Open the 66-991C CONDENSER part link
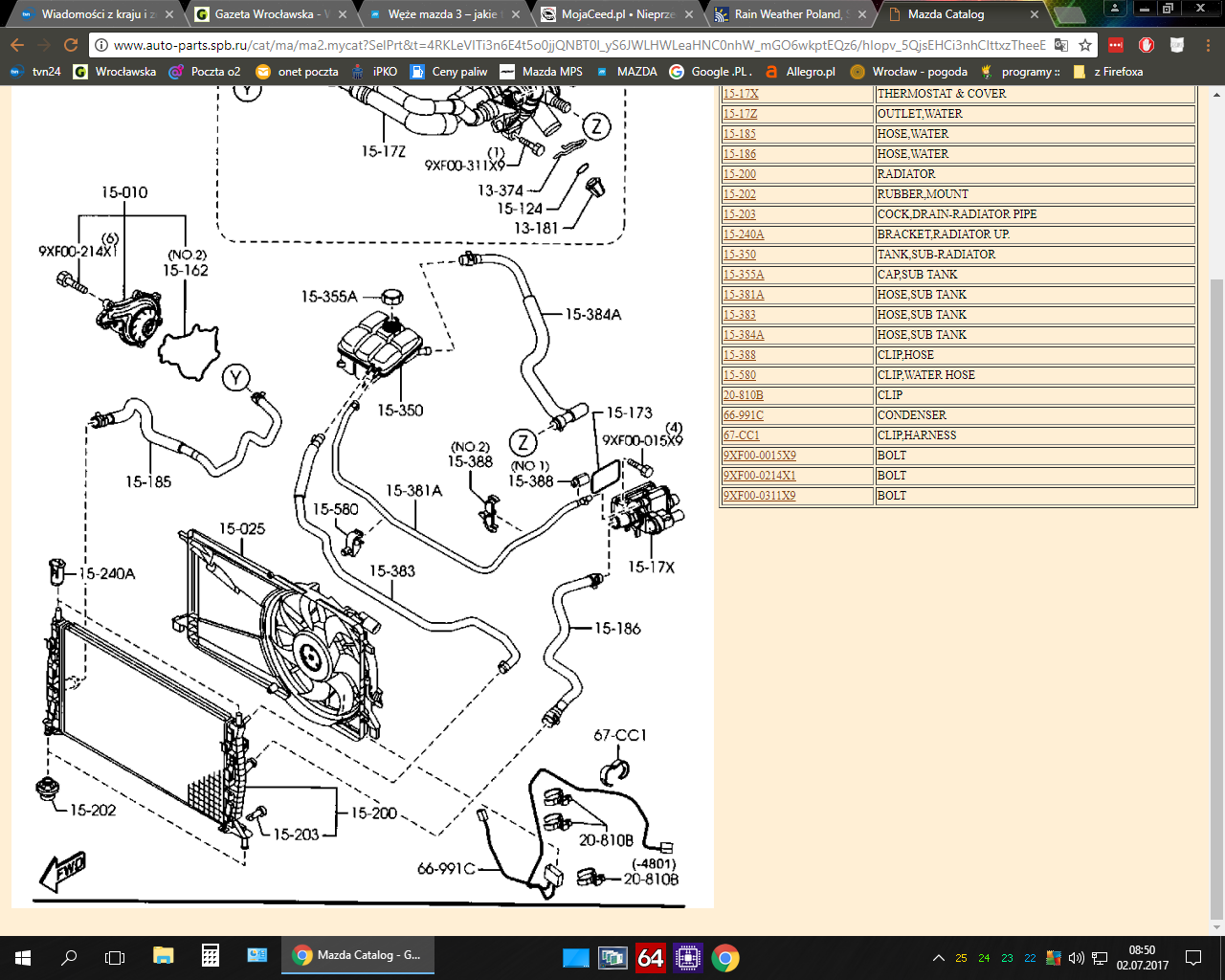Image resolution: width=1225 pixels, height=980 pixels. point(743,415)
